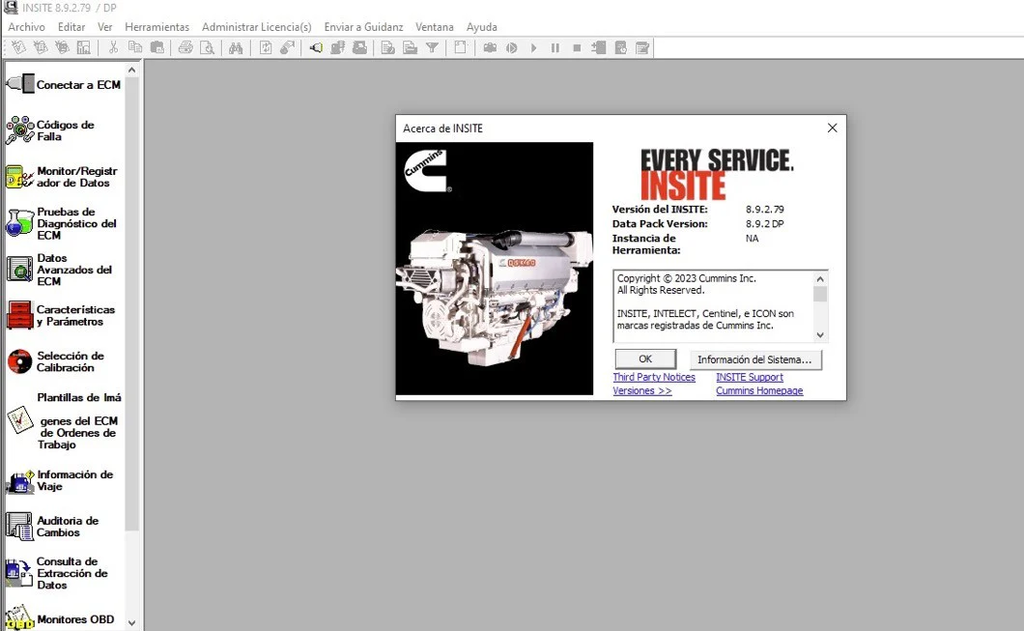Open the Ayuda menu
The width and height of the screenshot is (1024, 631).
[x=481, y=27]
